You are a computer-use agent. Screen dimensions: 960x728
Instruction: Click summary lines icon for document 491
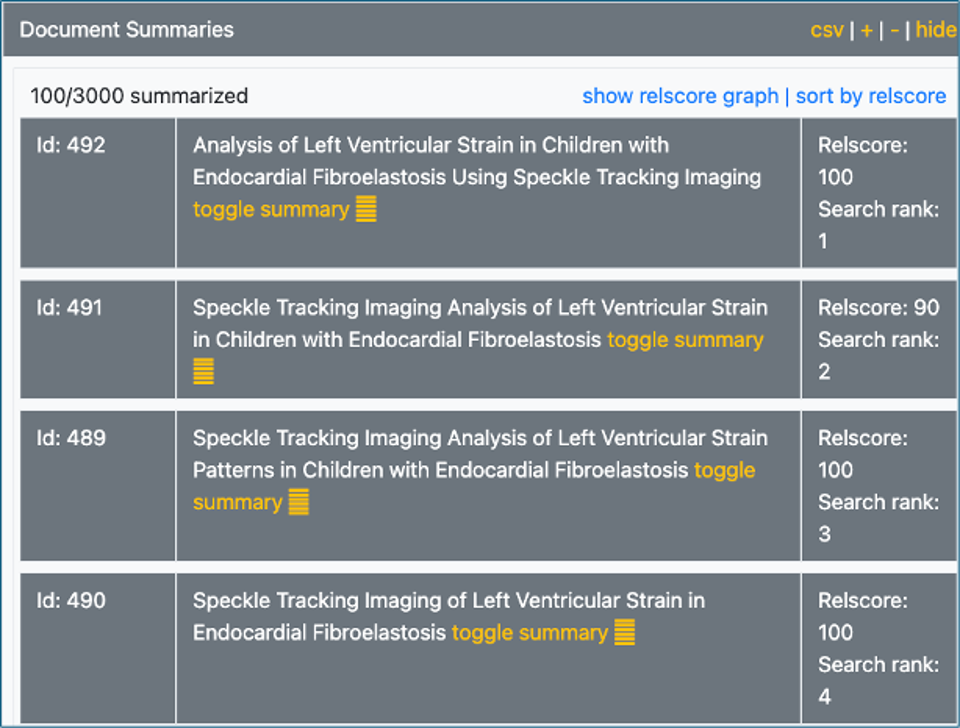tap(203, 372)
